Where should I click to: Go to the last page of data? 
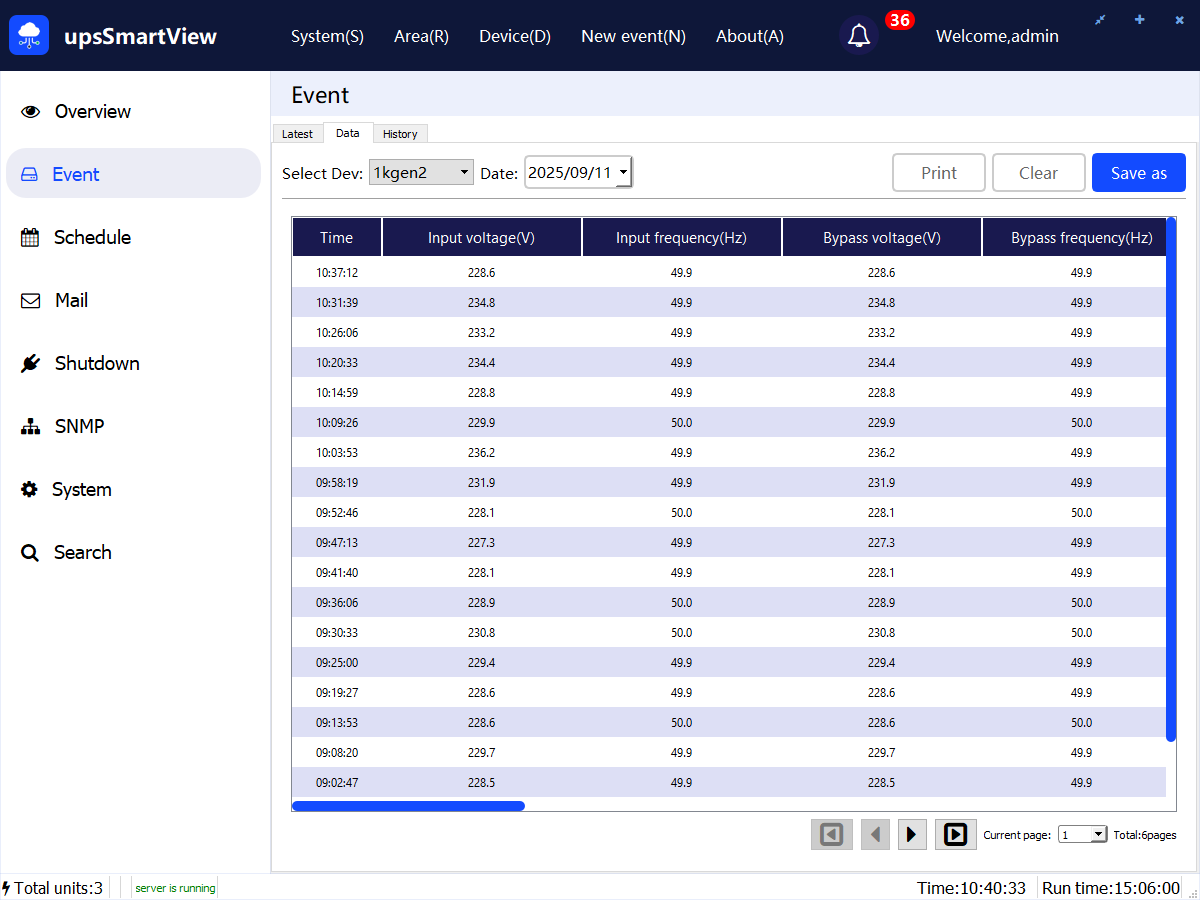(955, 834)
